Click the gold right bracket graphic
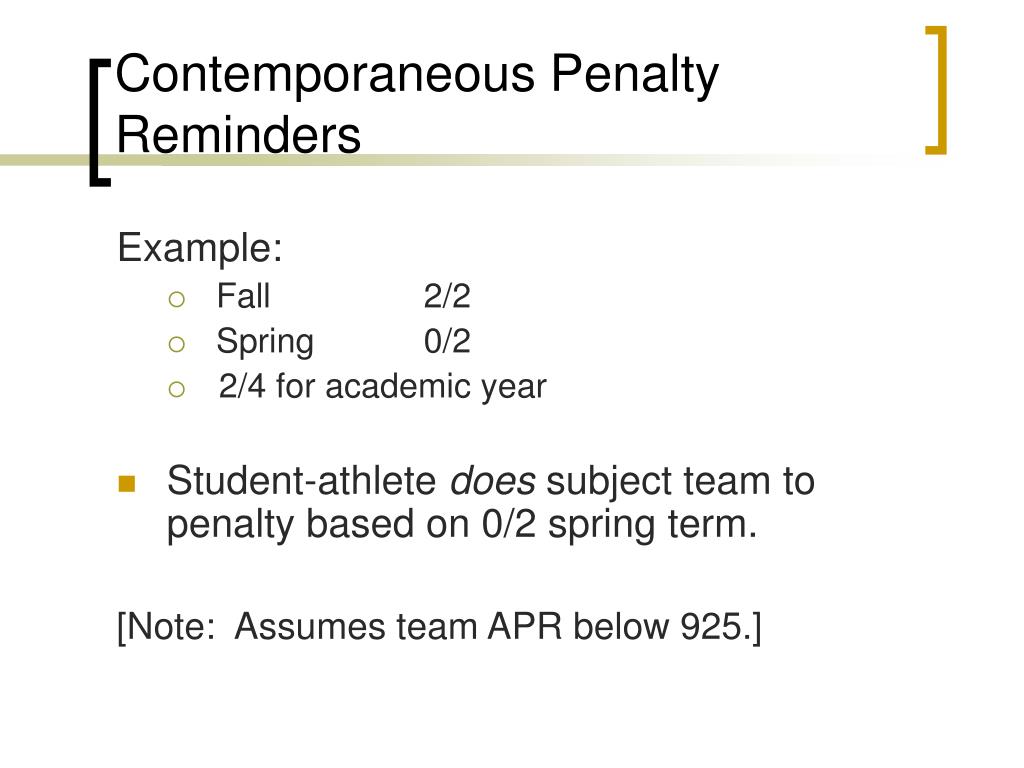The width and height of the screenshot is (1024, 768). pos(936,90)
